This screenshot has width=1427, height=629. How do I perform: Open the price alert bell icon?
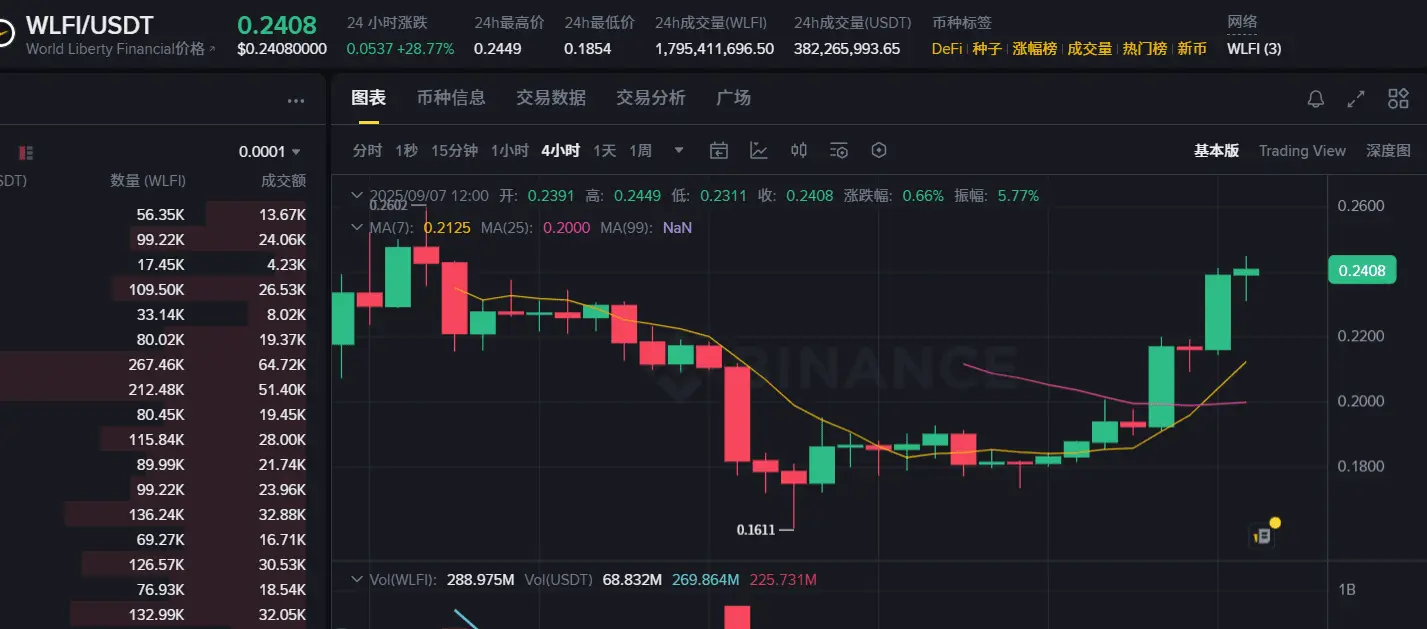click(x=1316, y=98)
